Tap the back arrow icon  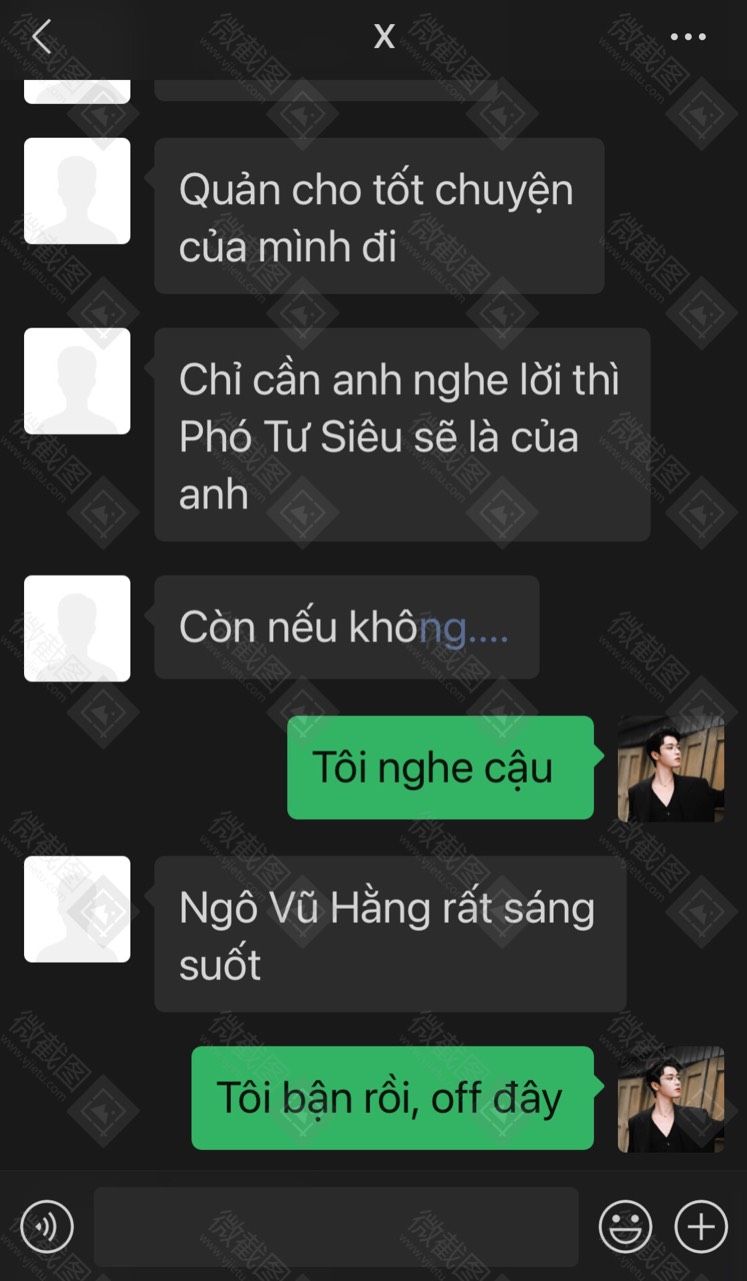41,37
